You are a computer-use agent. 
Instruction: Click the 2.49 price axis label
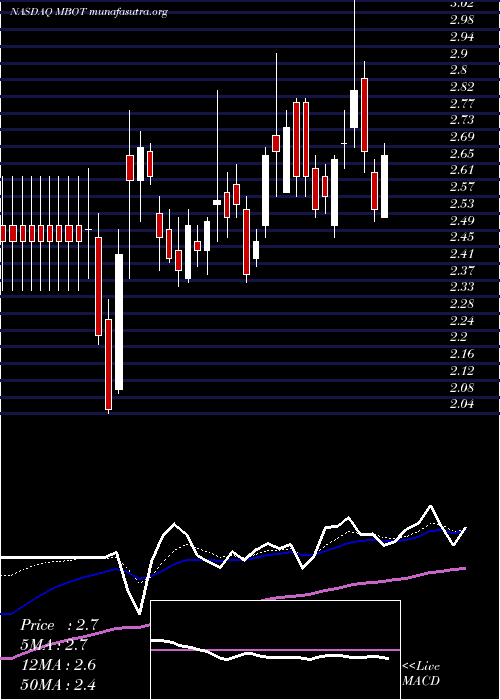pyautogui.click(x=462, y=220)
